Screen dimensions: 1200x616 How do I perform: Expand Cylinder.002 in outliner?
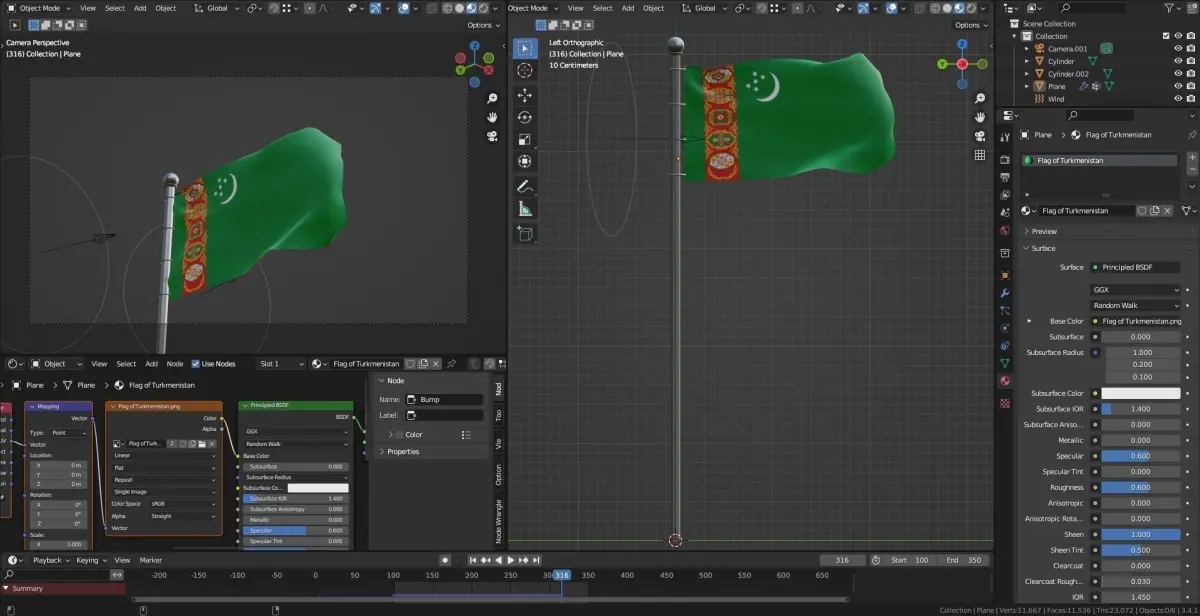tap(1026, 74)
